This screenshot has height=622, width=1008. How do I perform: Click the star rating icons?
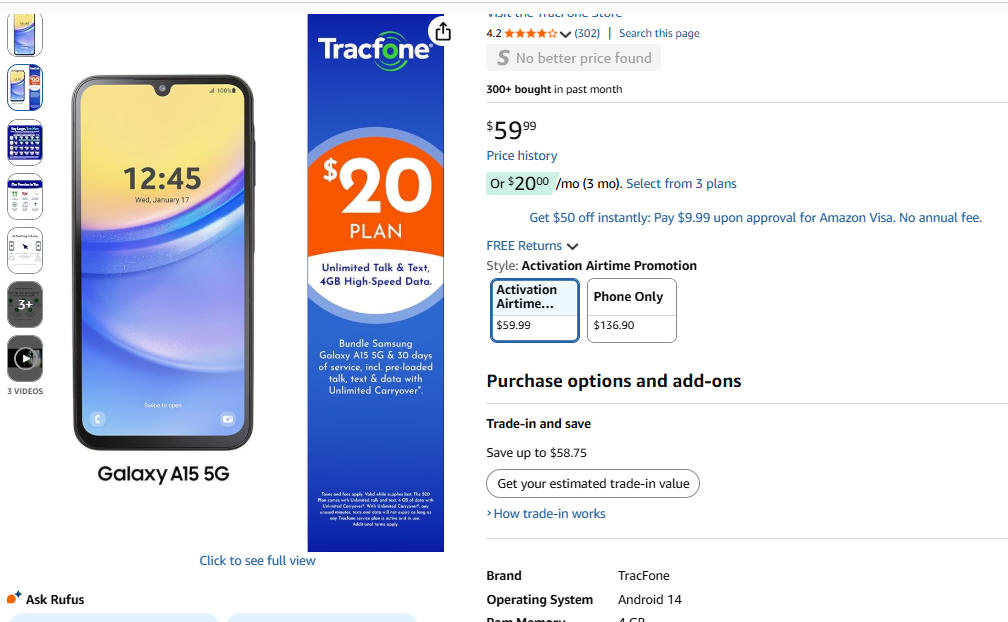(x=530, y=34)
